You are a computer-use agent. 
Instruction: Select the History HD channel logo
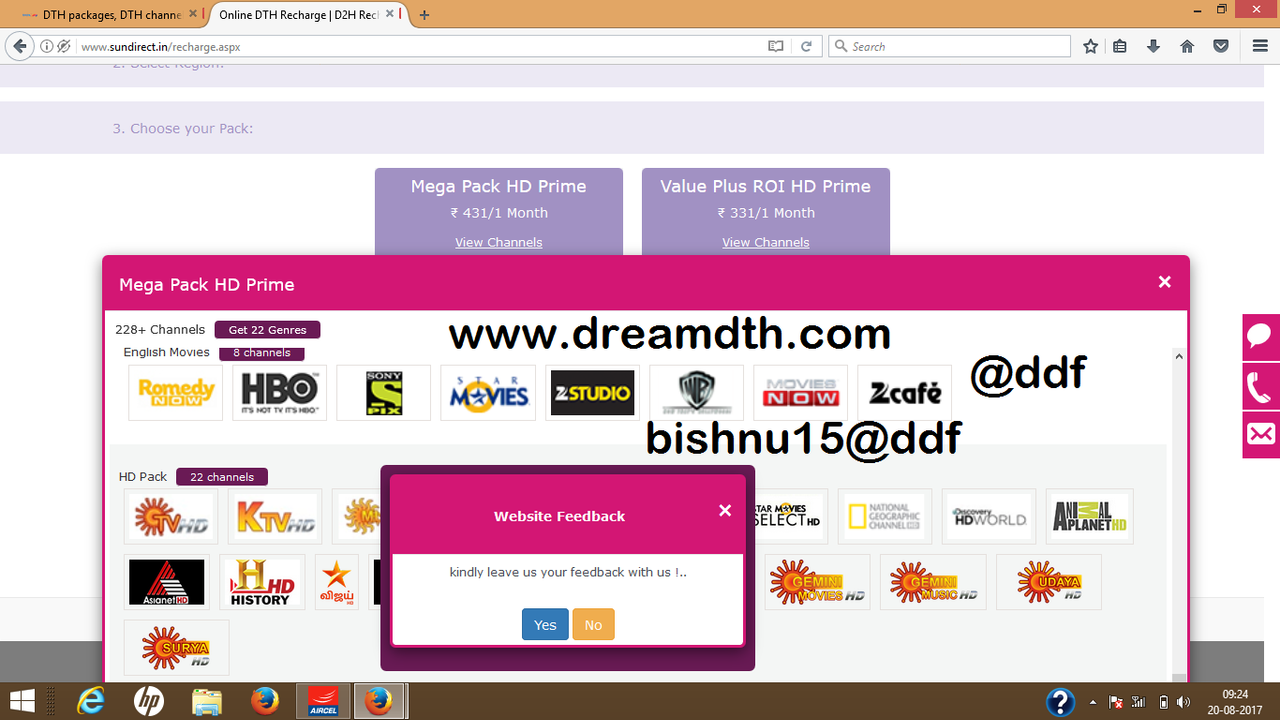click(x=262, y=581)
